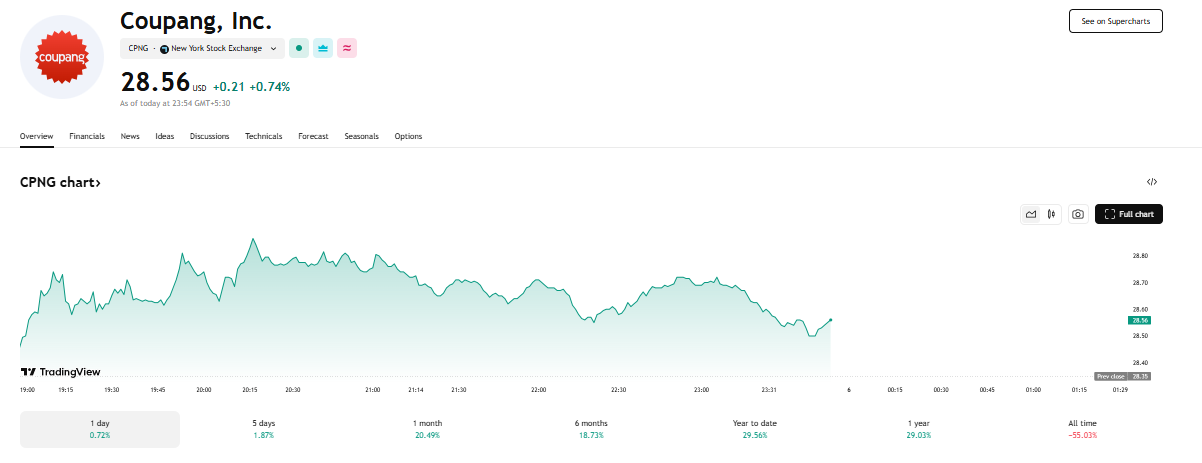The height and width of the screenshot is (463, 1202).
Task: Select the All time range
Action: 1082,429
